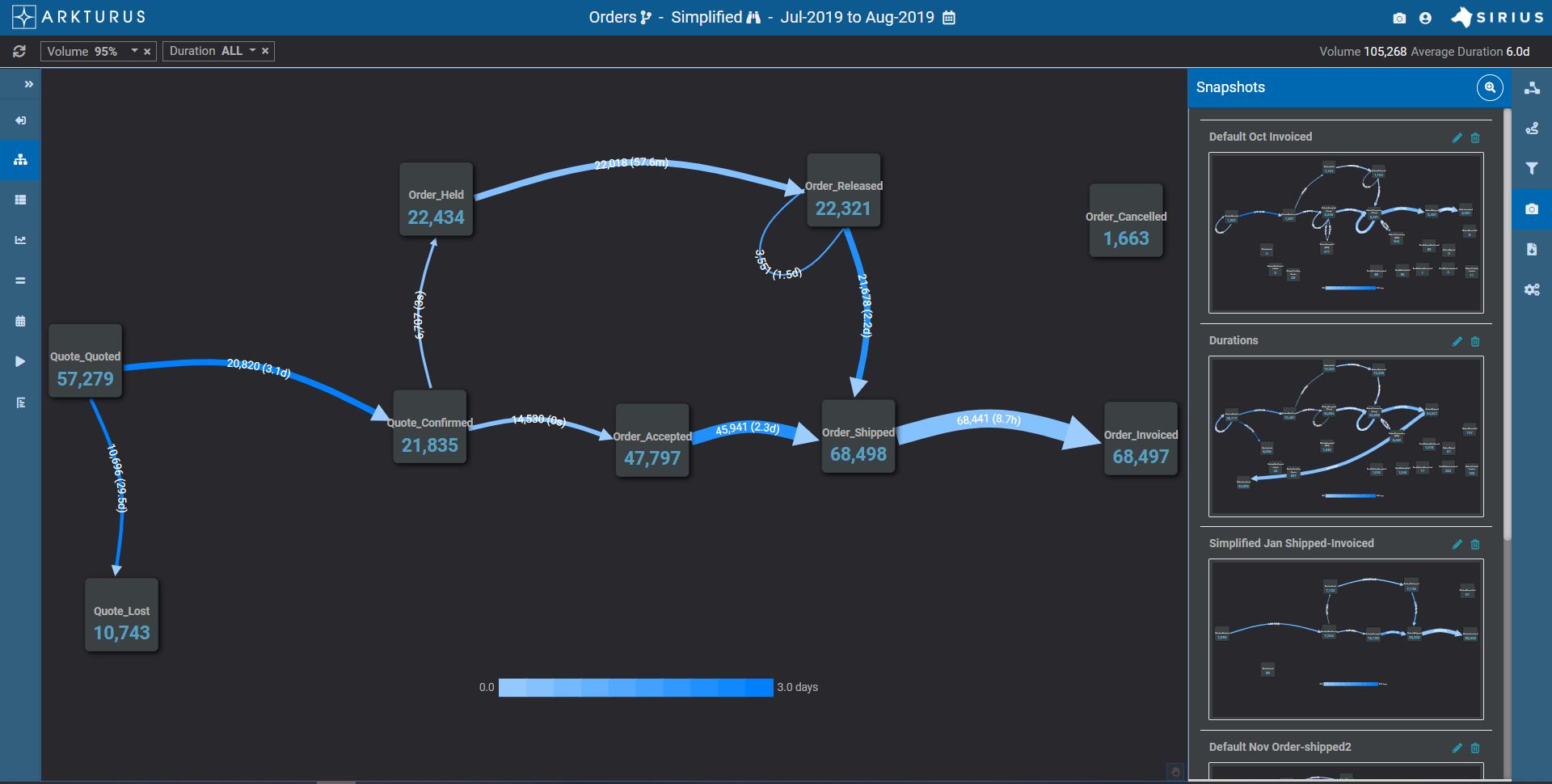
Task: Open the Snapshots camera panel icon
Action: pos(1532,209)
